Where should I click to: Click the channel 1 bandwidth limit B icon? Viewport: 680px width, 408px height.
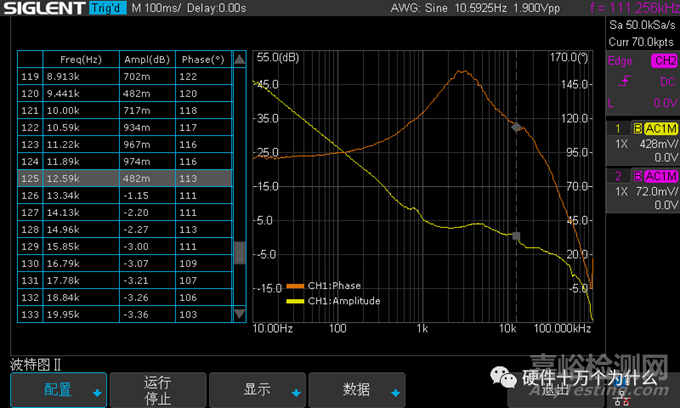click(x=637, y=129)
